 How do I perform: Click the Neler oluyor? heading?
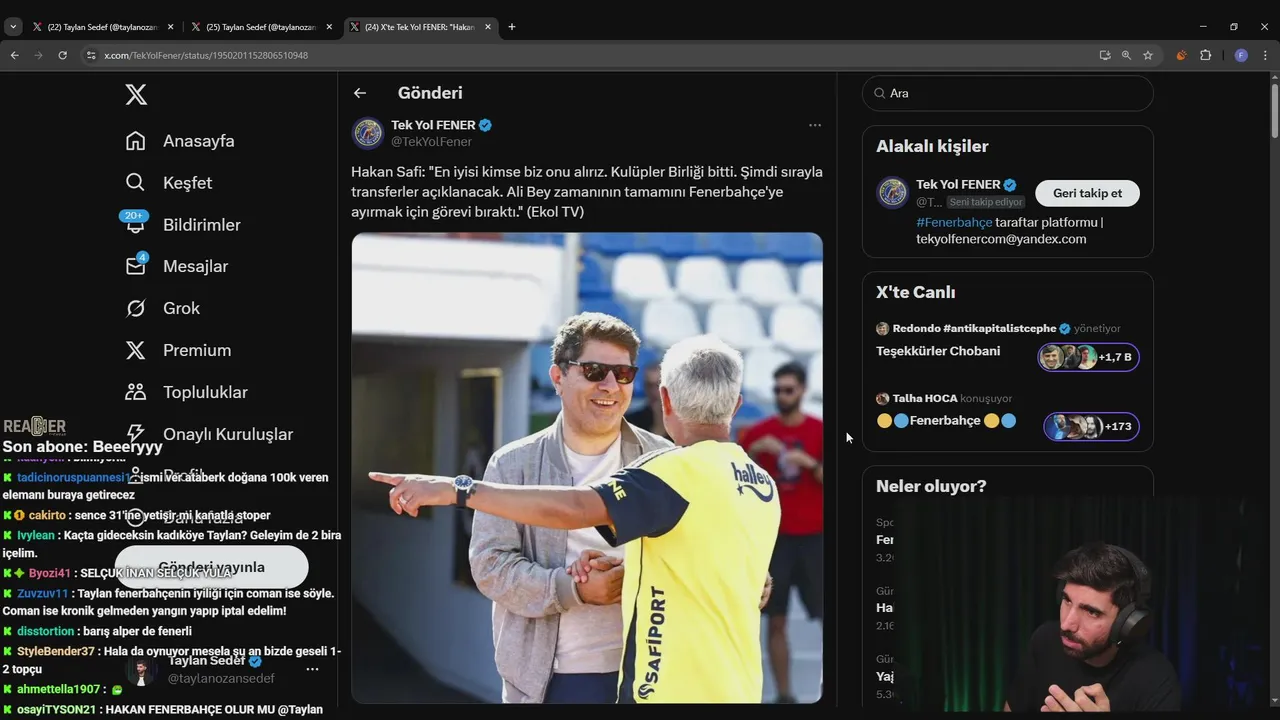click(x=931, y=486)
